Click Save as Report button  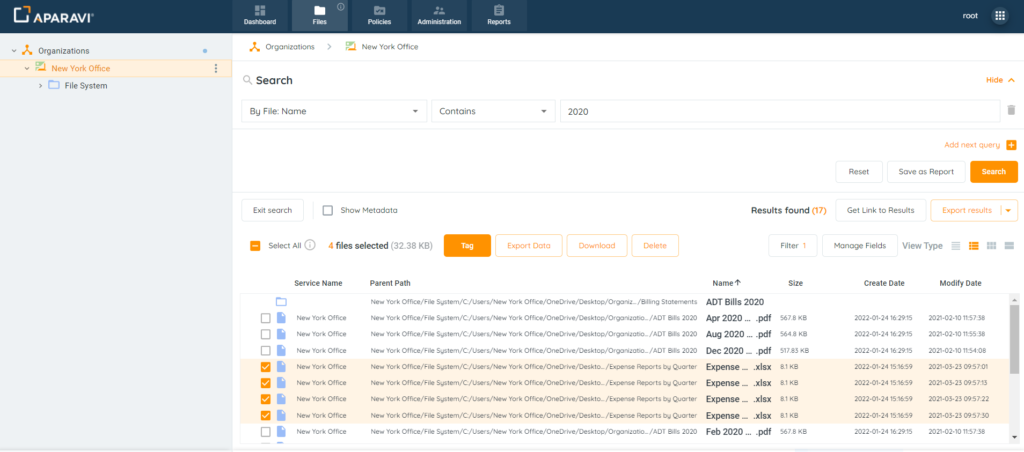(x=925, y=171)
